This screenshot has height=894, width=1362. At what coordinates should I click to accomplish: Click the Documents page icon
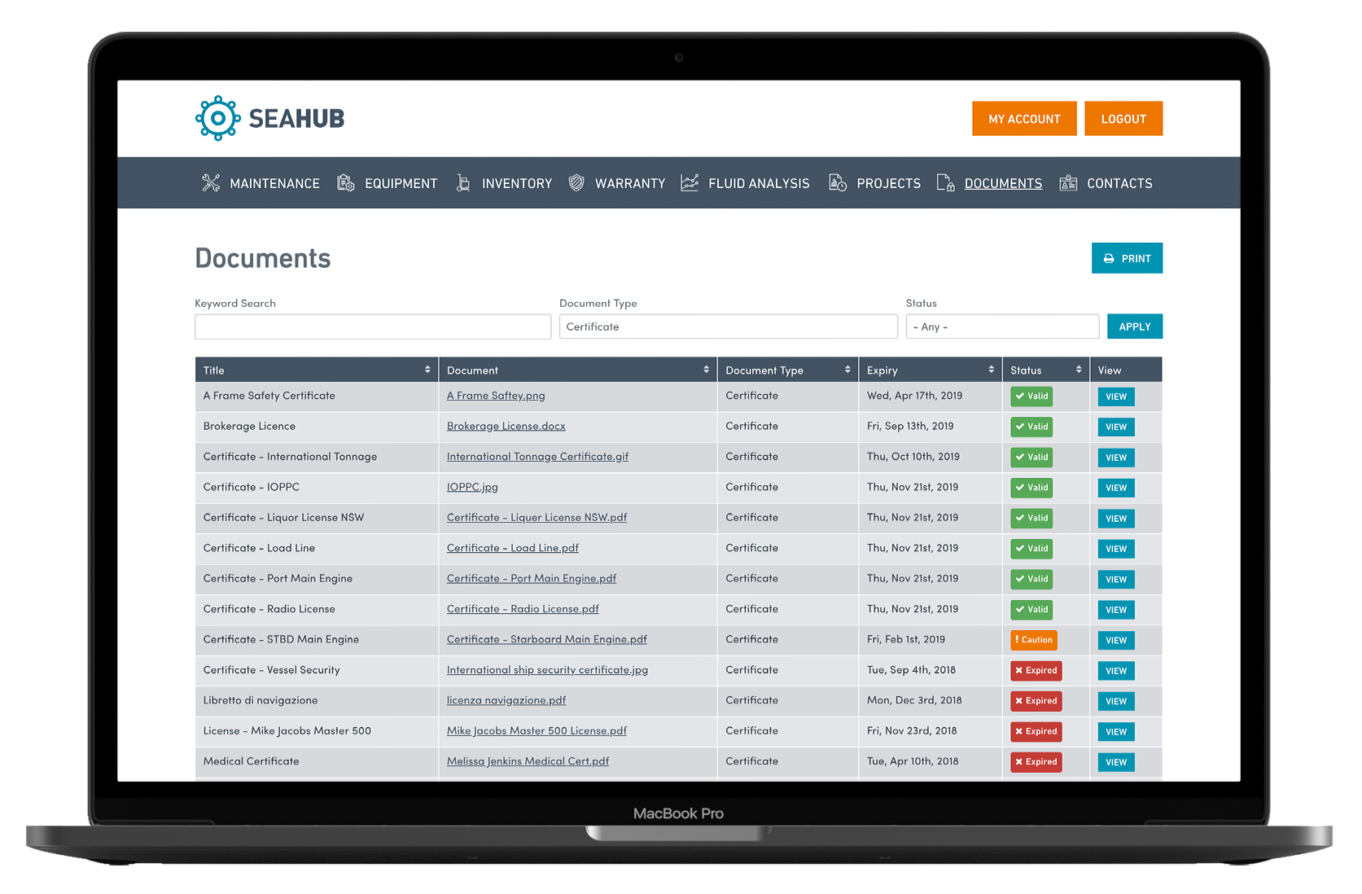point(944,183)
